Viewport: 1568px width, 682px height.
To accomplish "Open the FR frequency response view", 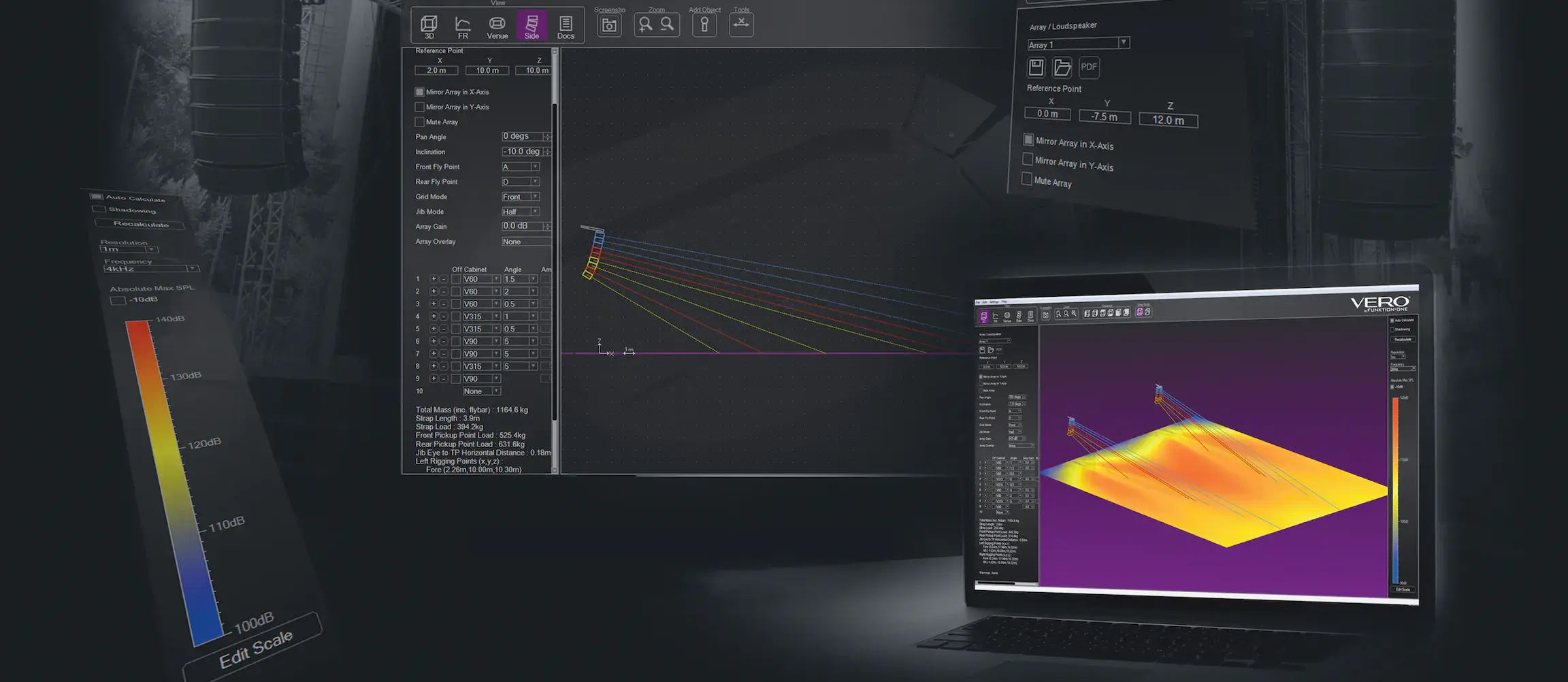I will coord(463,26).
